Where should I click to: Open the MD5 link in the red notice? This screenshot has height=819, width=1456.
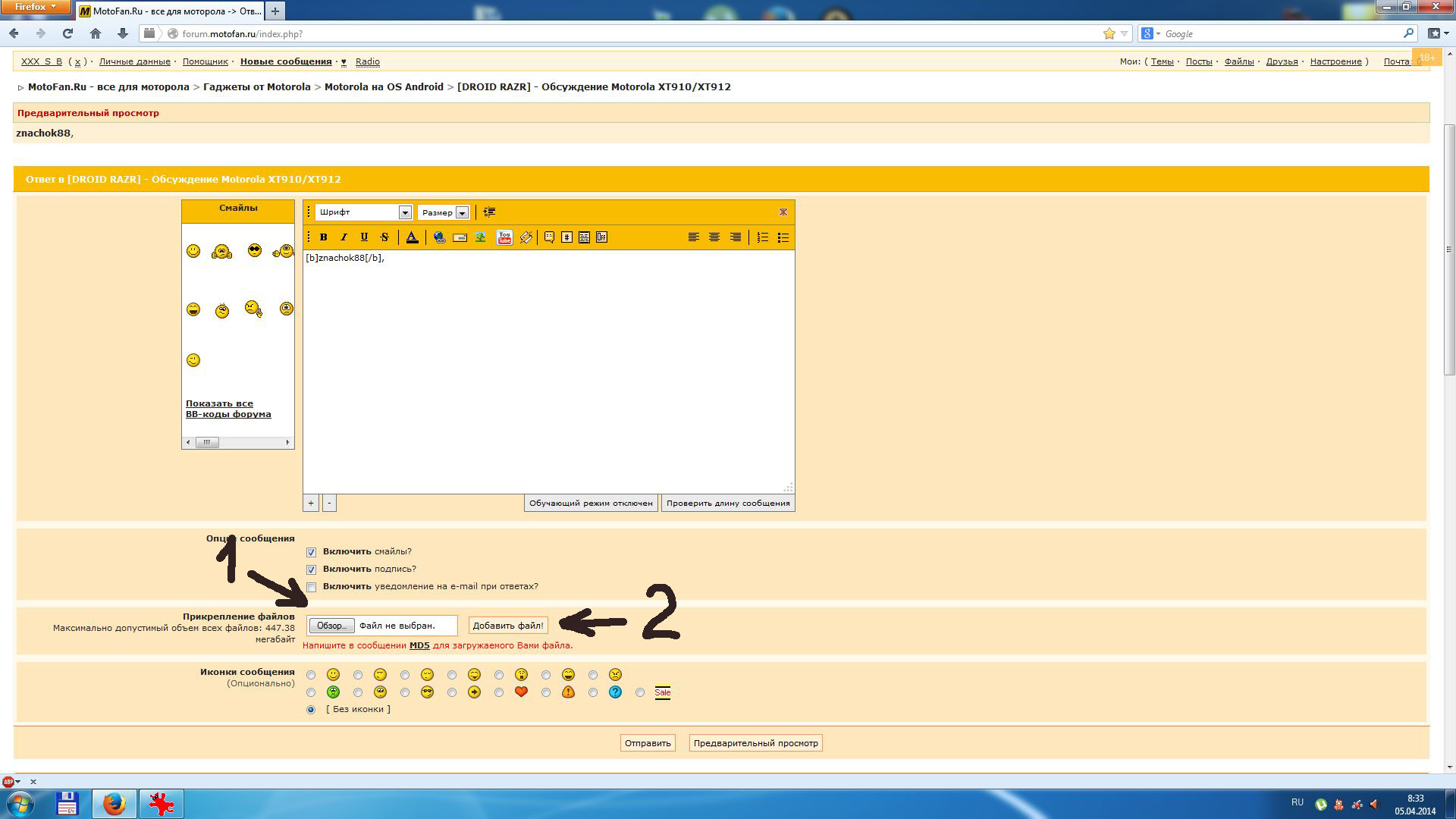click(419, 645)
